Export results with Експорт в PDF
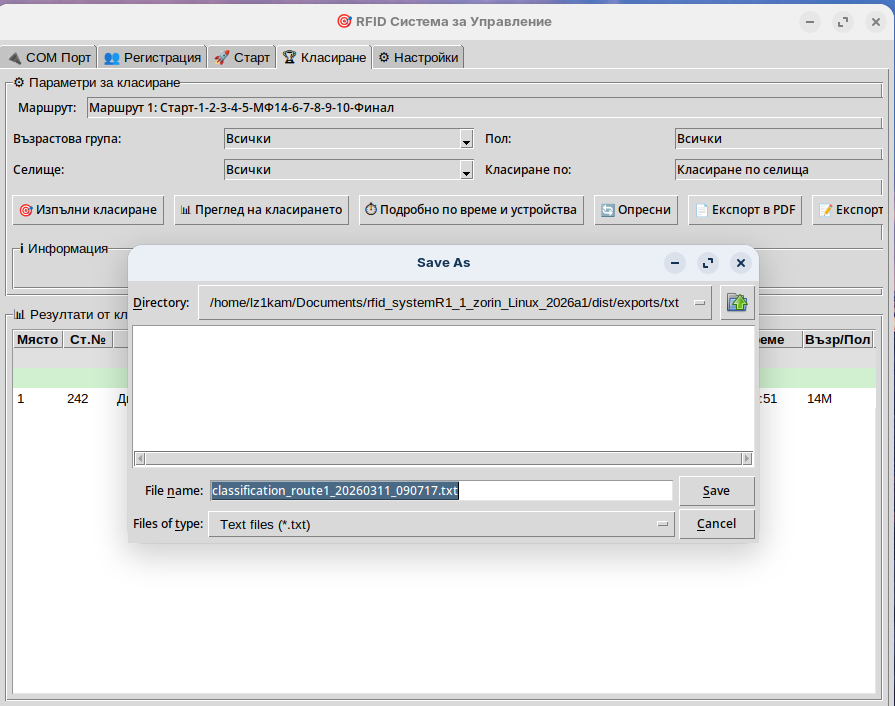The height and width of the screenshot is (706, 895). pos(745,210)
